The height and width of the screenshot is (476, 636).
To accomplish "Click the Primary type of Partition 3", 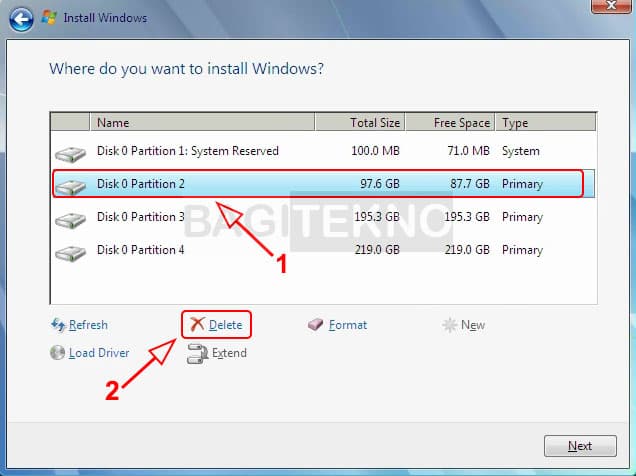I will 522,217.
